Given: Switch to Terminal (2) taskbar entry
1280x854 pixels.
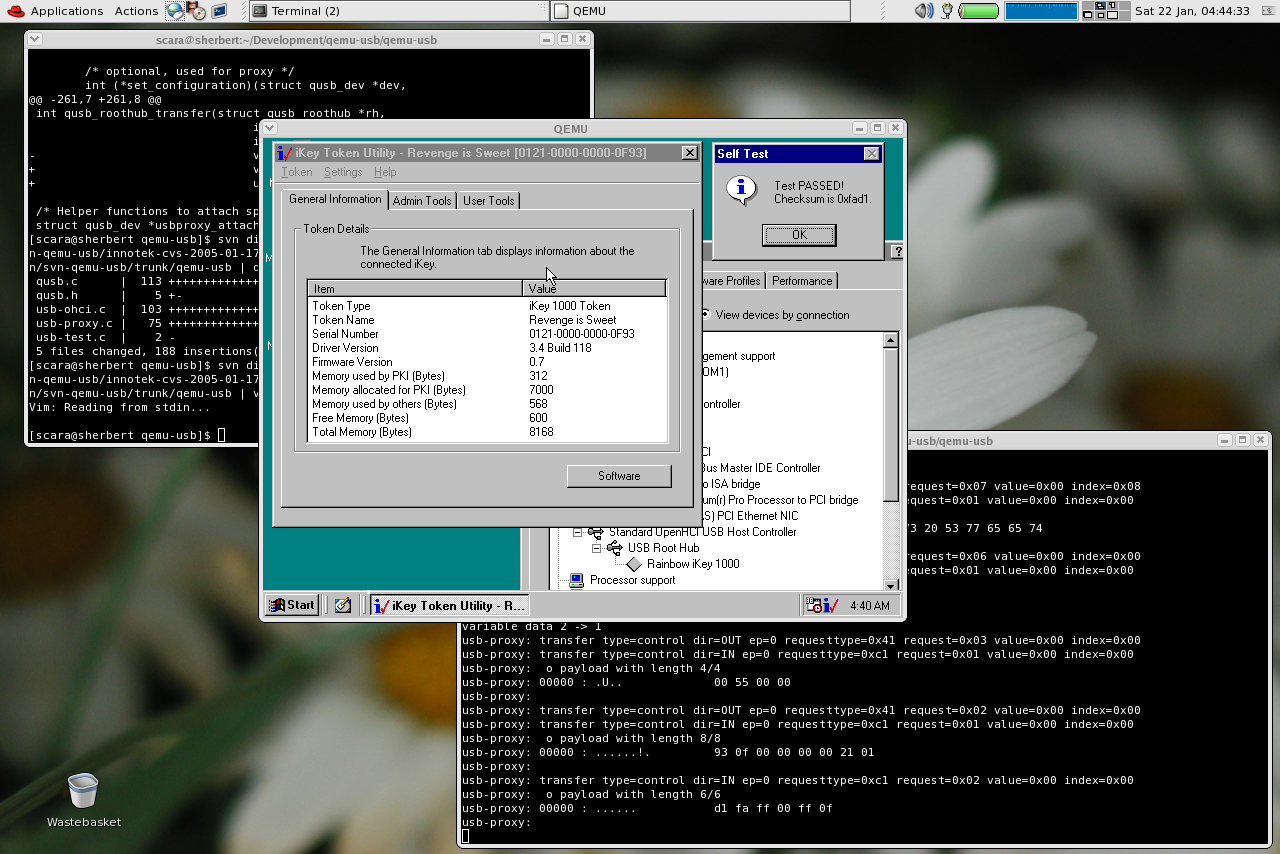Looking at the screenshot, I should pyautogui.click(x=397, y=11).
